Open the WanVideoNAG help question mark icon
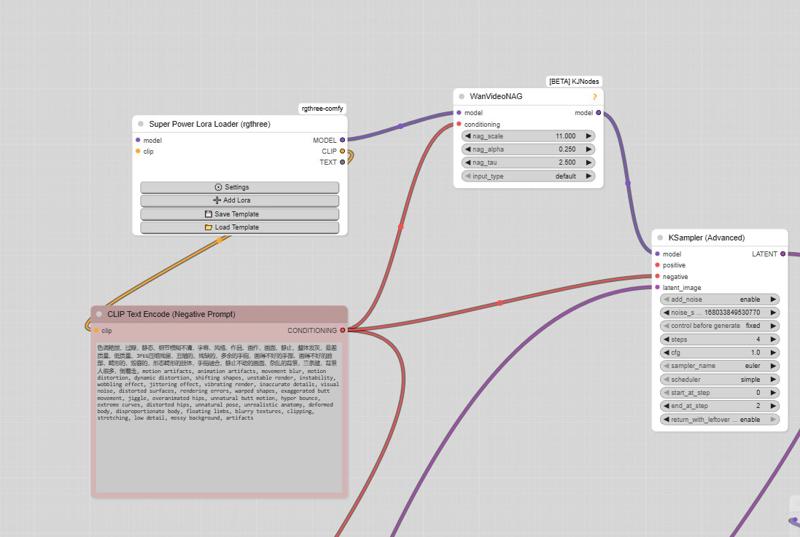 click(594, 96)
